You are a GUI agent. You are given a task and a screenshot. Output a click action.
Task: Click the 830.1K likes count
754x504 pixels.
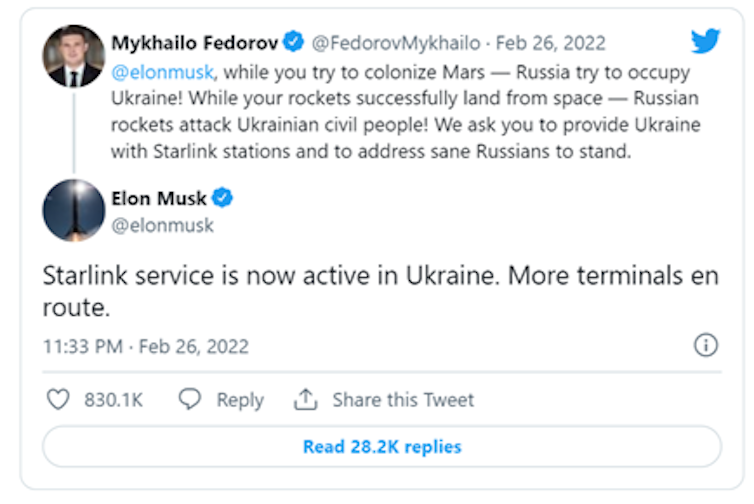pos(114,400)
